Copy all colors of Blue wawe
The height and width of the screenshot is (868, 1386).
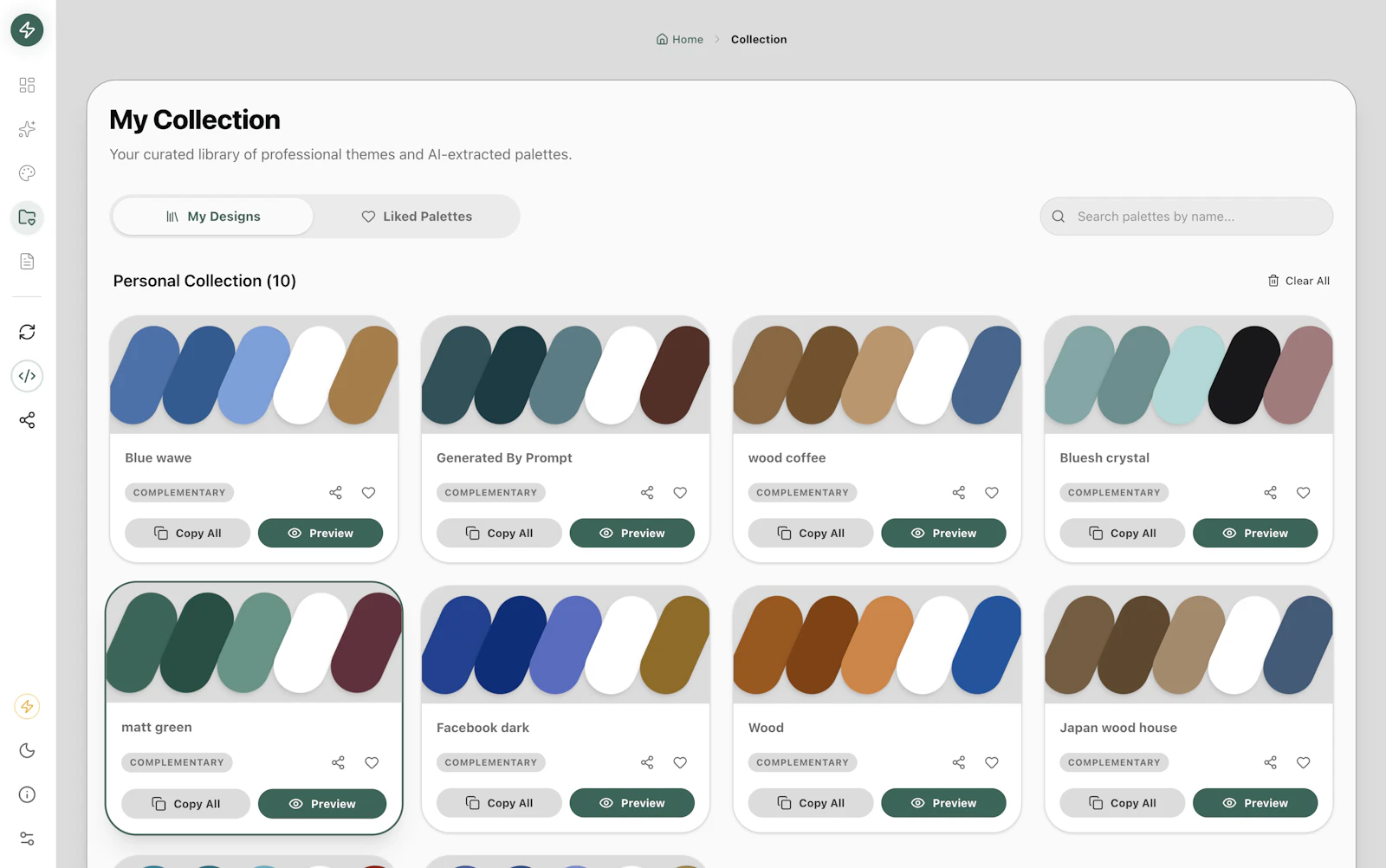coord(187,534)
